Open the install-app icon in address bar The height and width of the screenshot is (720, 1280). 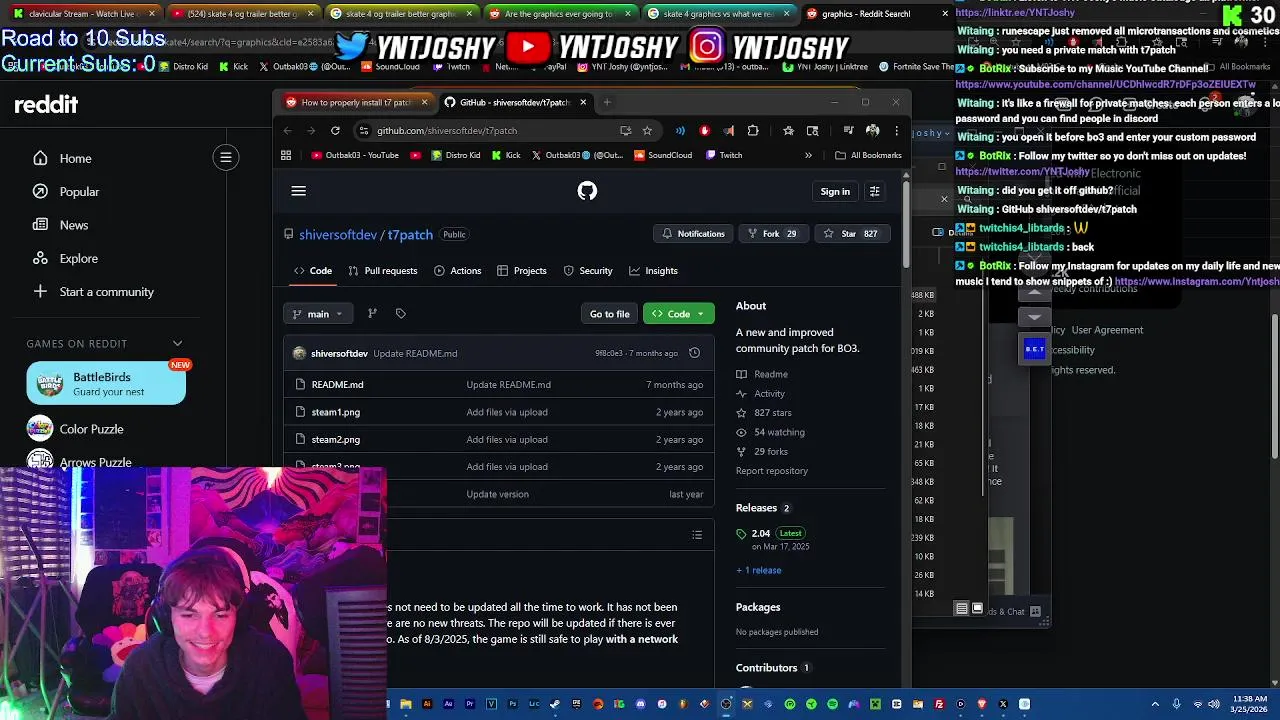(625, 130)
